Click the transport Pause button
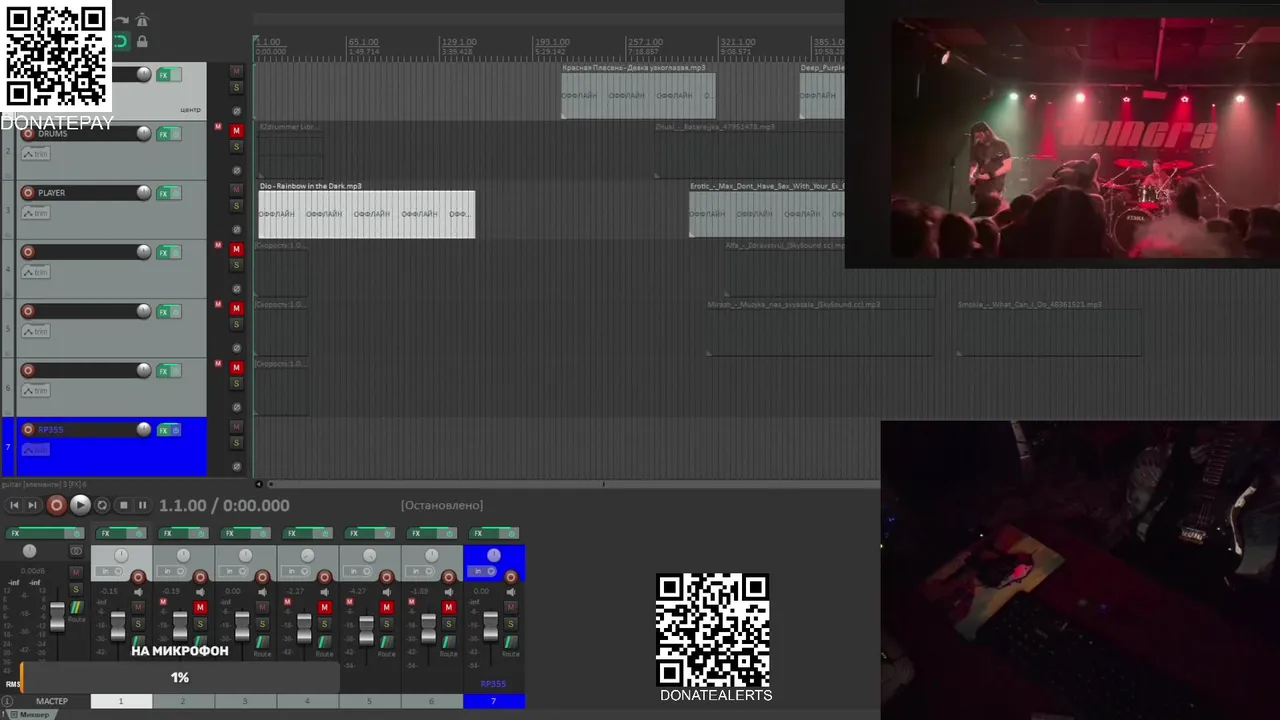 pos(142,506)
